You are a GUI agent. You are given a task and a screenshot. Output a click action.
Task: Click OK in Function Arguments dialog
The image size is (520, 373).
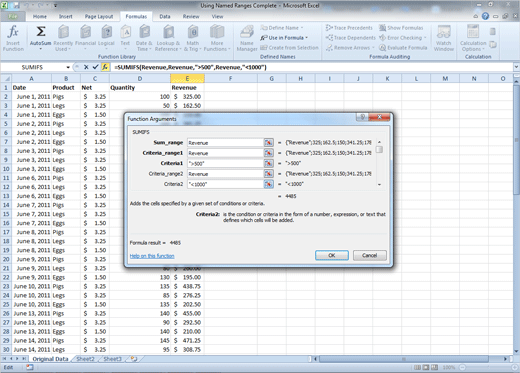(332, 255)
